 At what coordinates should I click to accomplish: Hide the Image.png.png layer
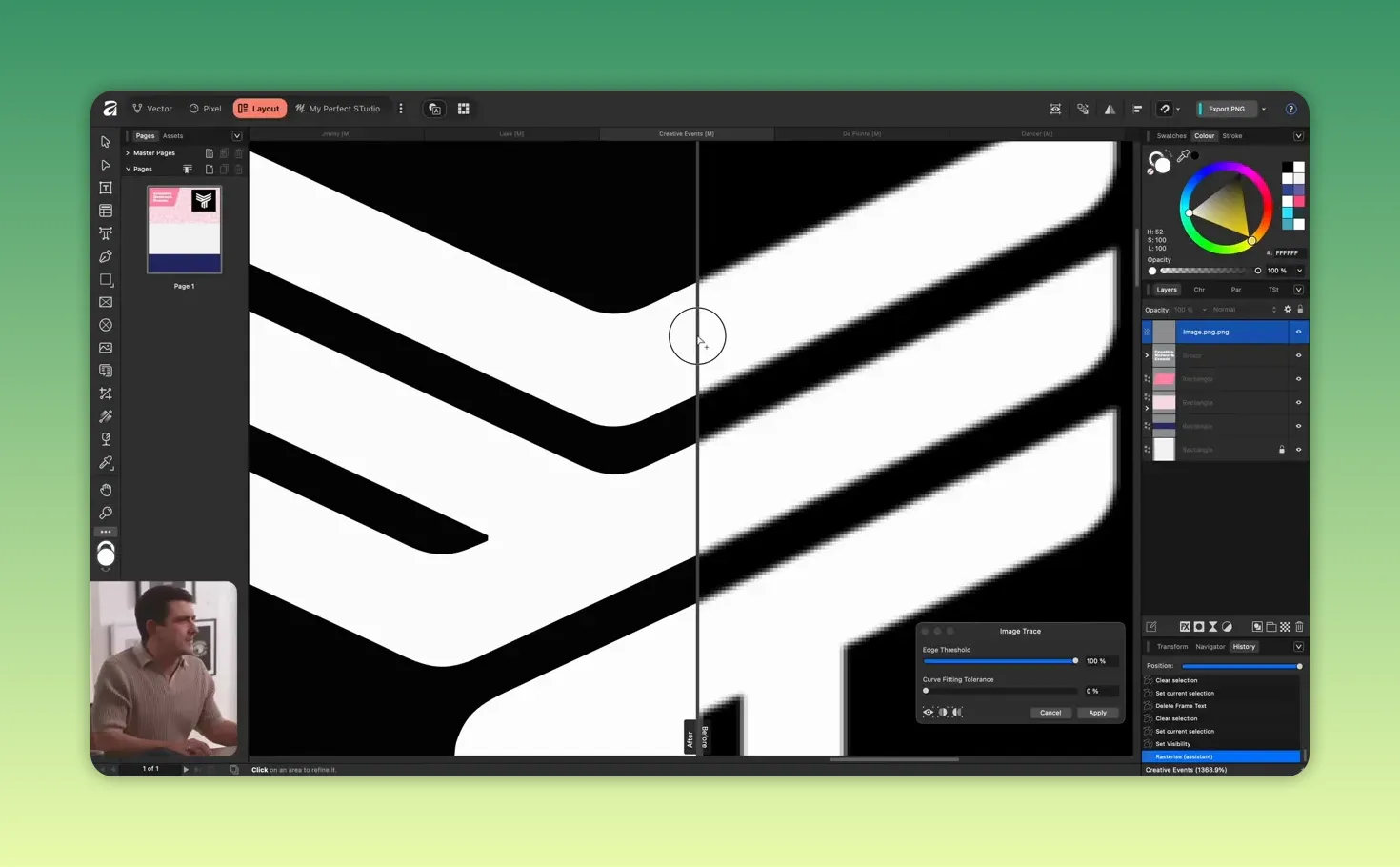[1298, 332]
